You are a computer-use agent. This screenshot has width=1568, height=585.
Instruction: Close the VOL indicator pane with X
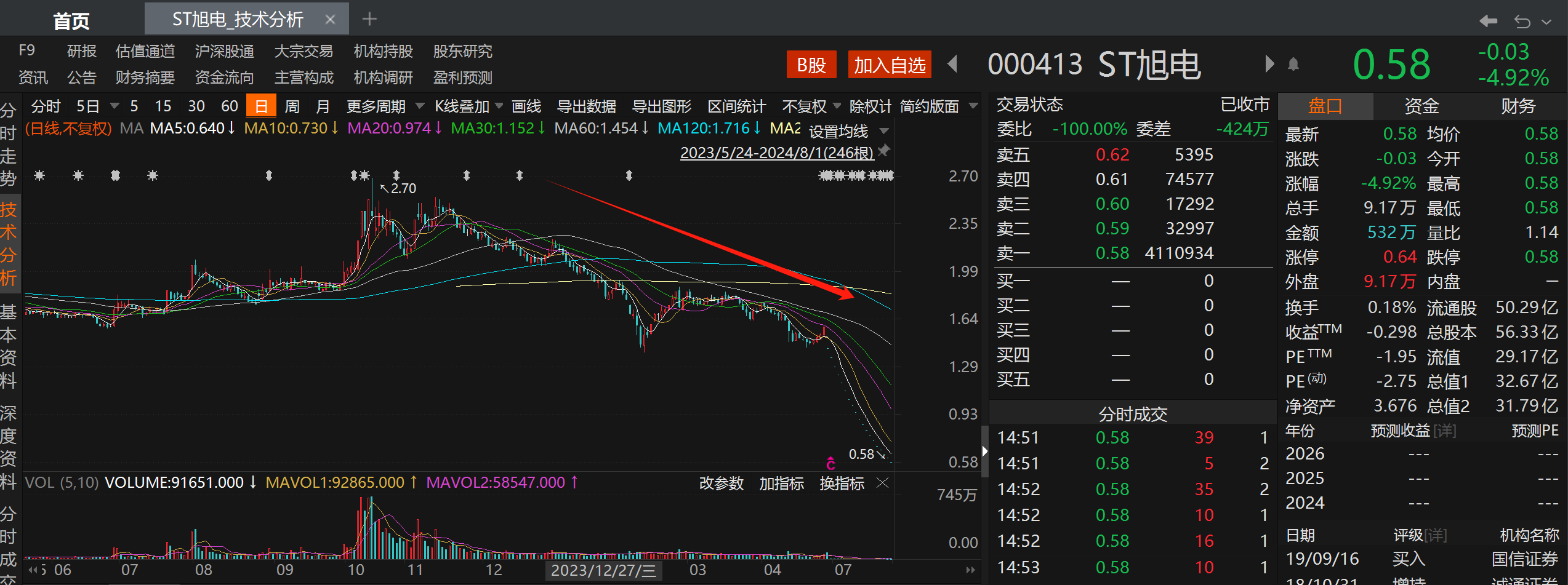pos(882,483)
